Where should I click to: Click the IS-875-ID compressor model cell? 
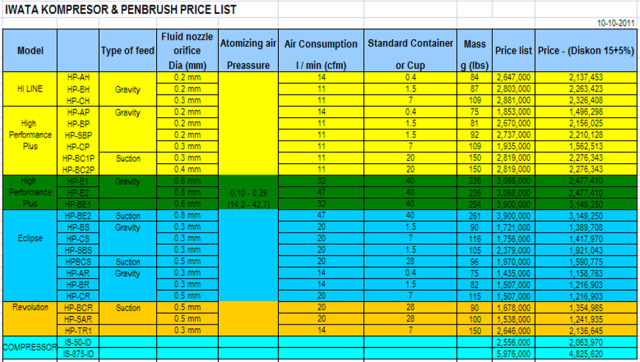tap(78, 354)
